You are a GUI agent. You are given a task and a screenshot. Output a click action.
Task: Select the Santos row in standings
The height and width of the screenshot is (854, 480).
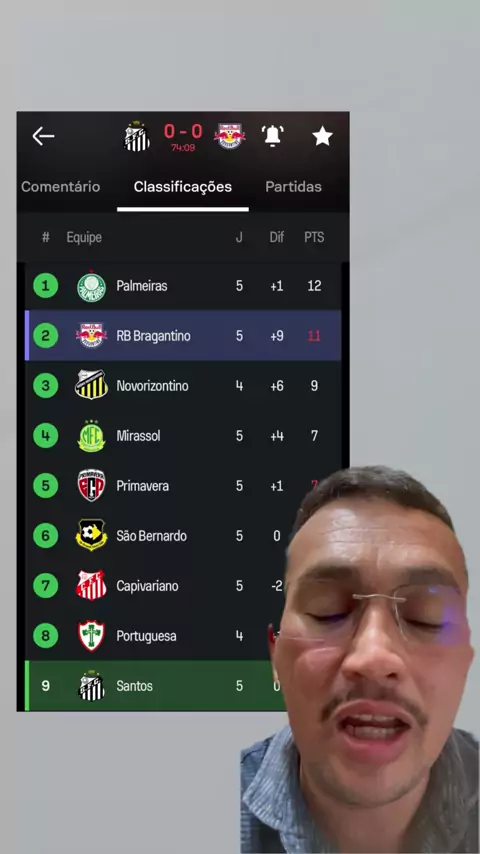[x=183, y=686]
